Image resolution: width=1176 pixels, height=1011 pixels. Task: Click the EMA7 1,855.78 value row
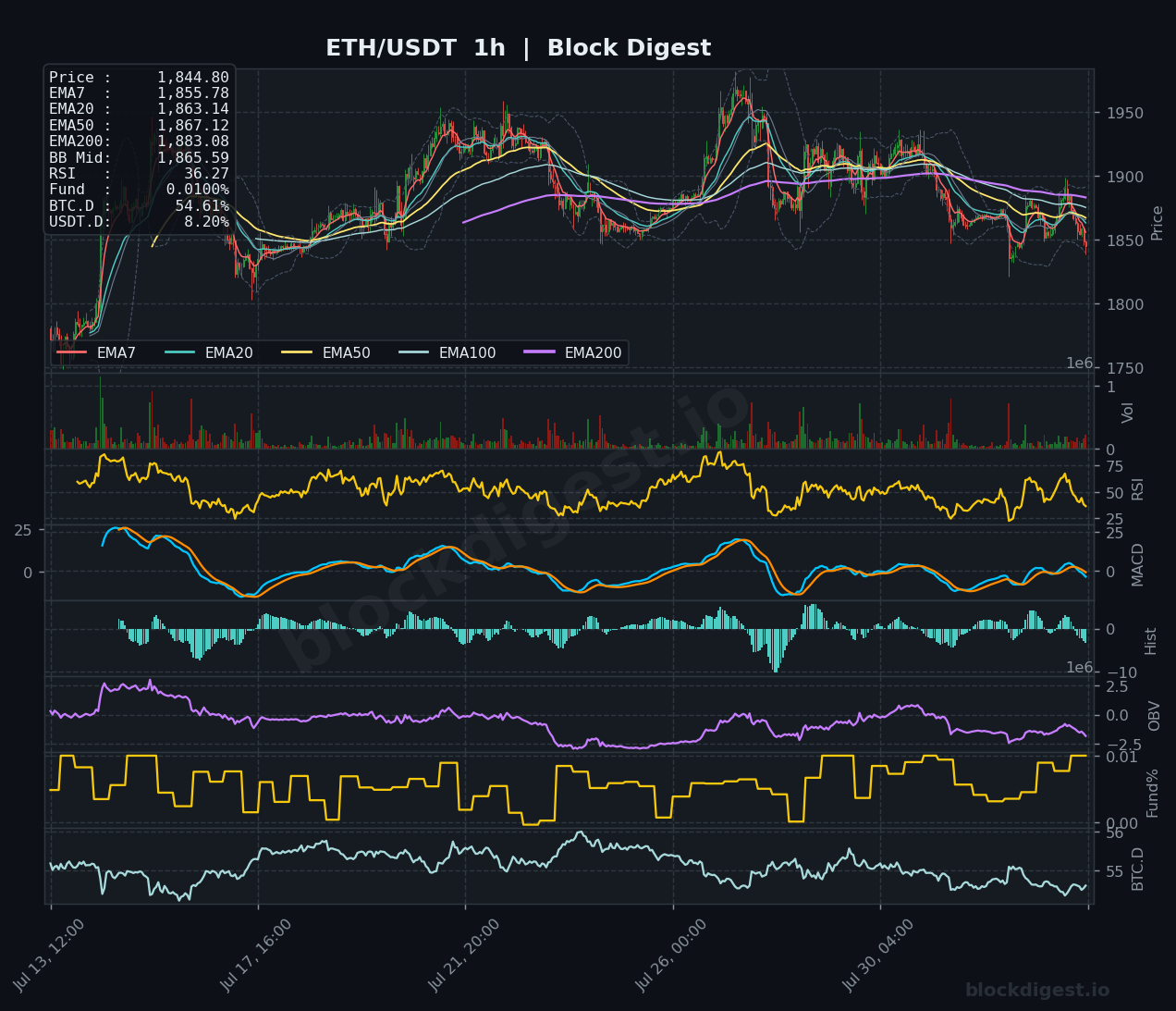[x=139, y=93]
